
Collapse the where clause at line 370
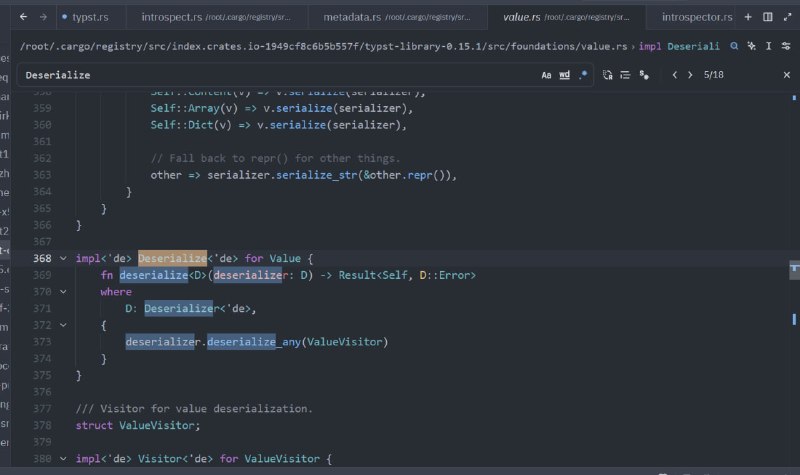pos(63,292)
